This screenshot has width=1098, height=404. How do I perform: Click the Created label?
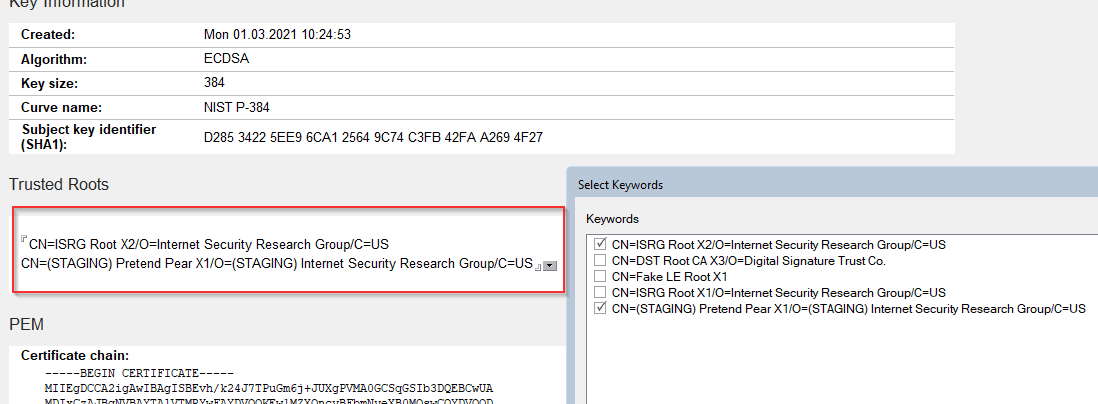48,34
